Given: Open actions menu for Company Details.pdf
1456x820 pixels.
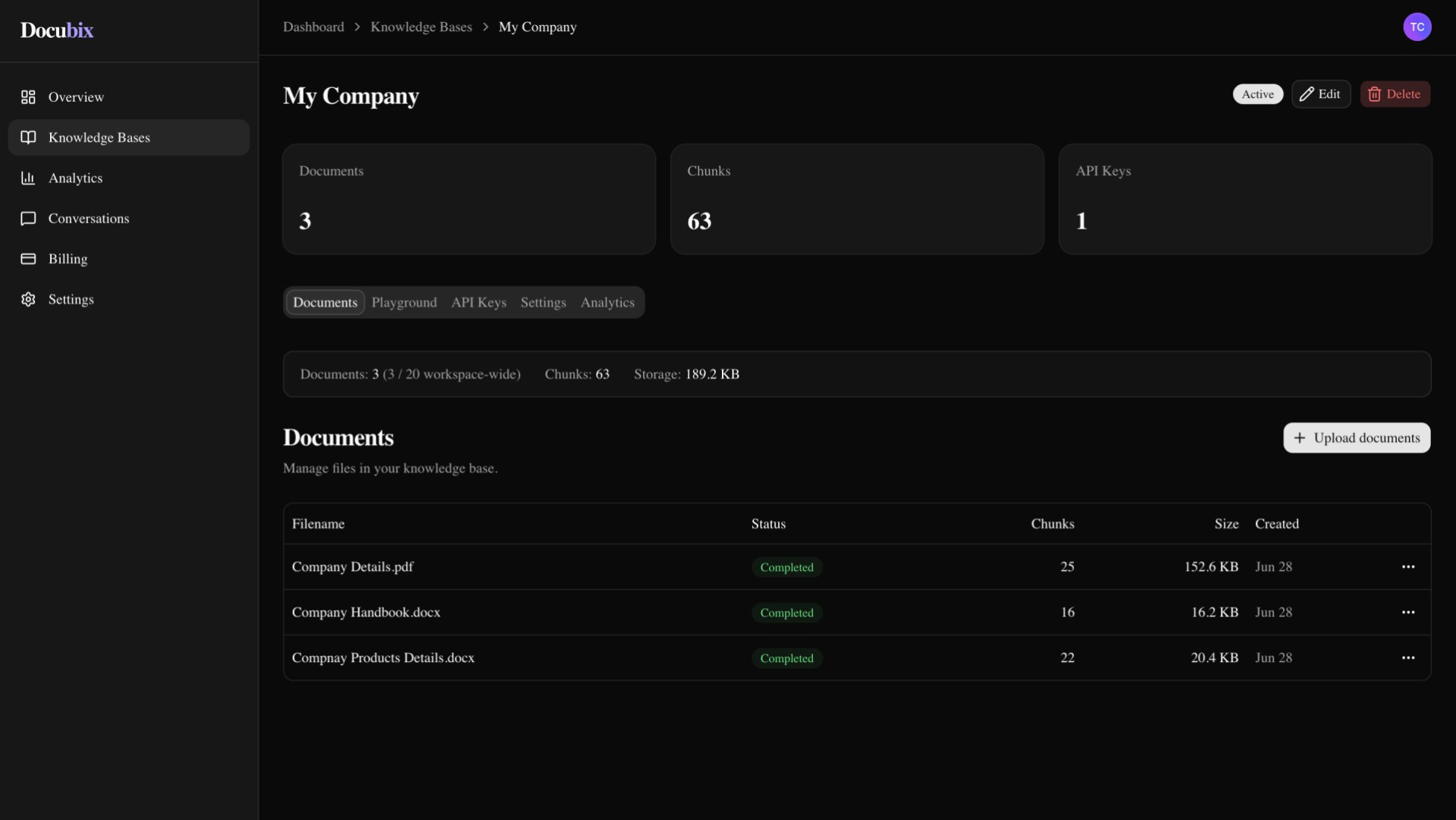Looking at the screenshot, I should [x=1408, y=567].
